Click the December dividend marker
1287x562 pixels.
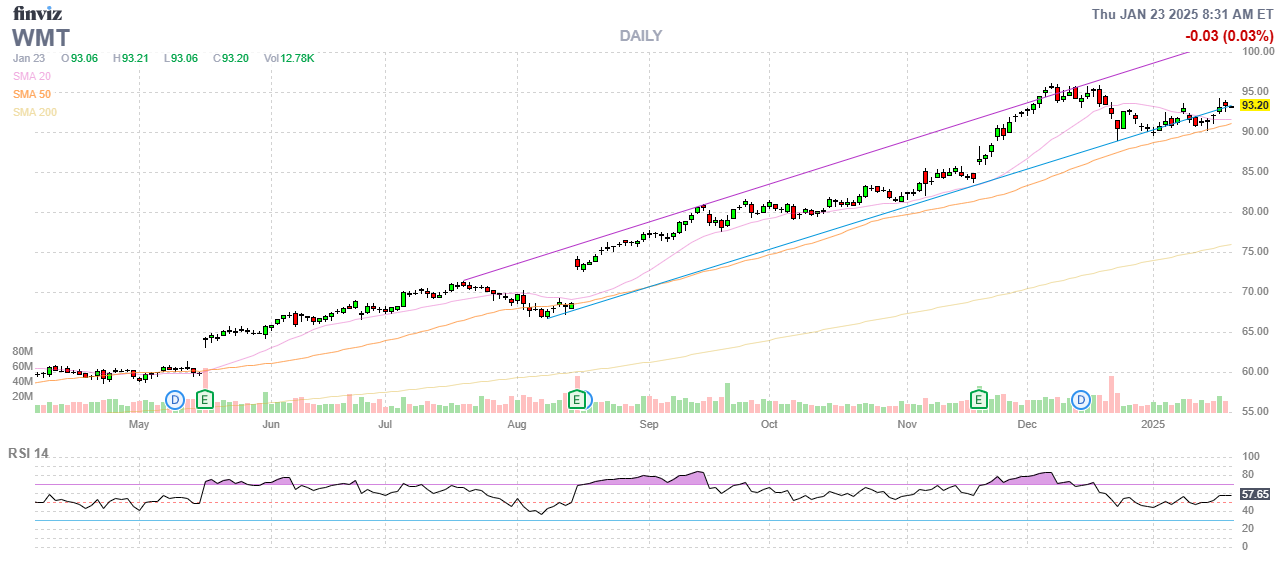[1081, 400]
